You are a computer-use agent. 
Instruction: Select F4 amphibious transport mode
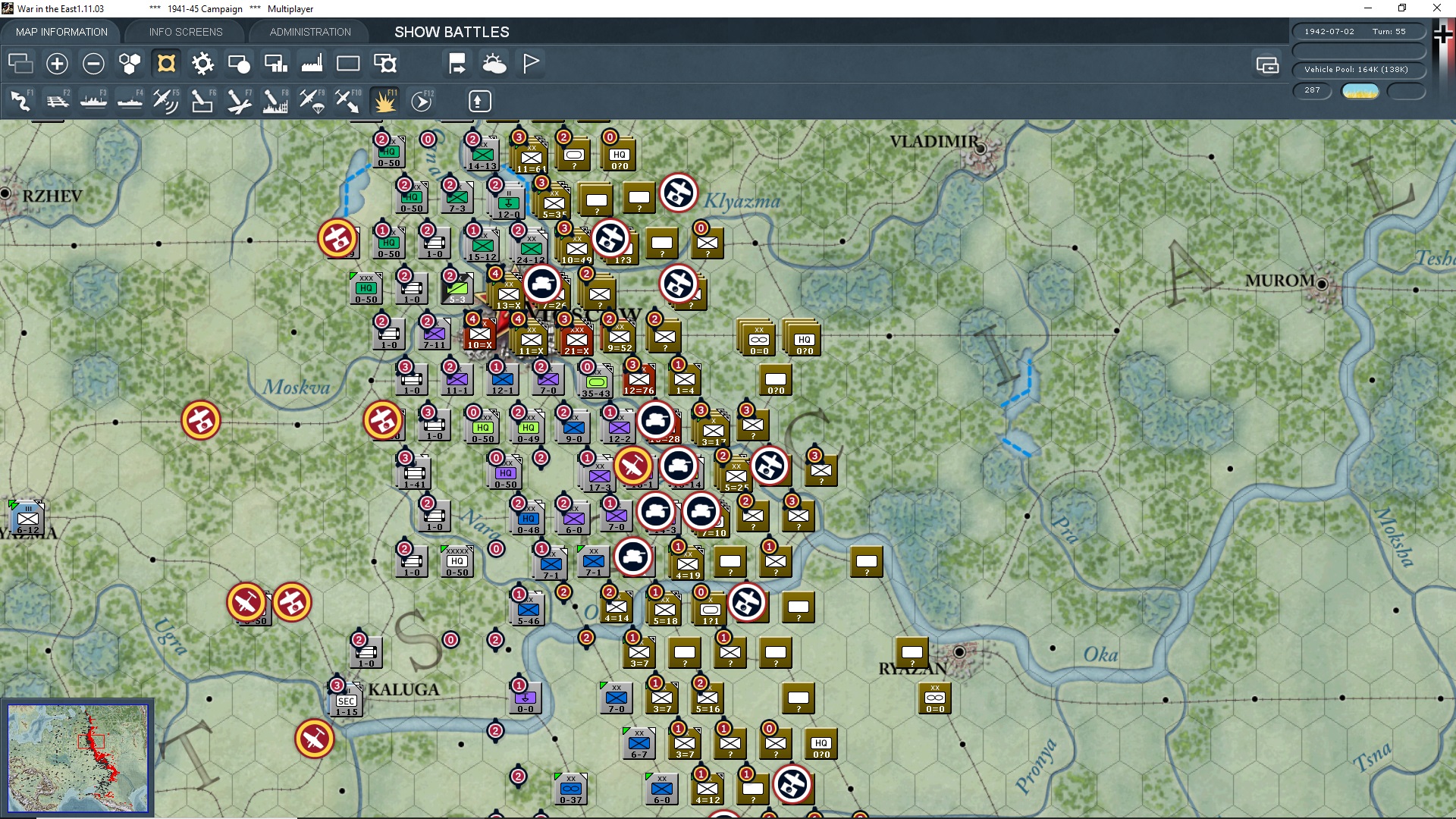tap(130, 101)
